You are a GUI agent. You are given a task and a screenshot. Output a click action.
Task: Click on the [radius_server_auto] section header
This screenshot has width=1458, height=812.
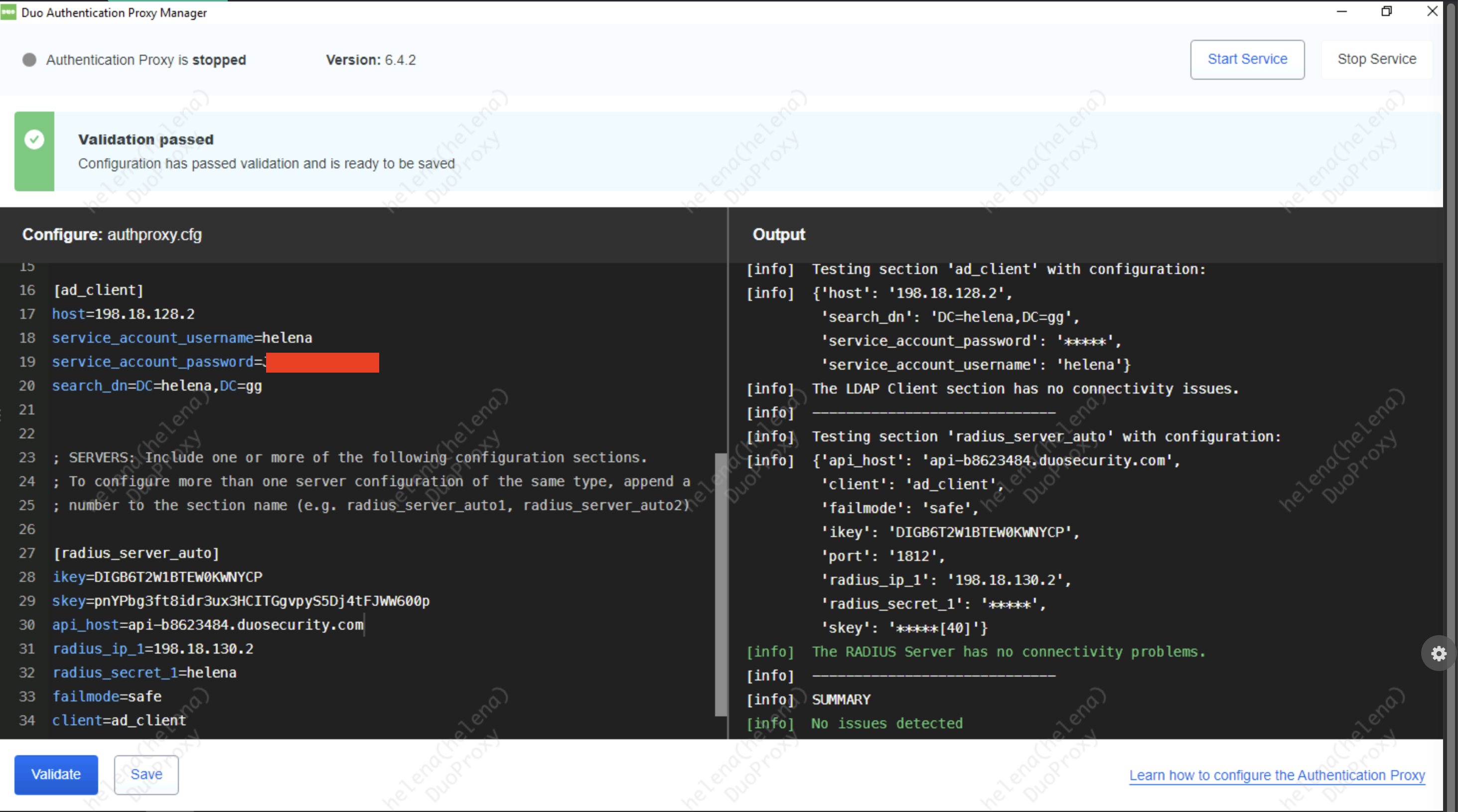pyautogui.click(x=136, y=553)
